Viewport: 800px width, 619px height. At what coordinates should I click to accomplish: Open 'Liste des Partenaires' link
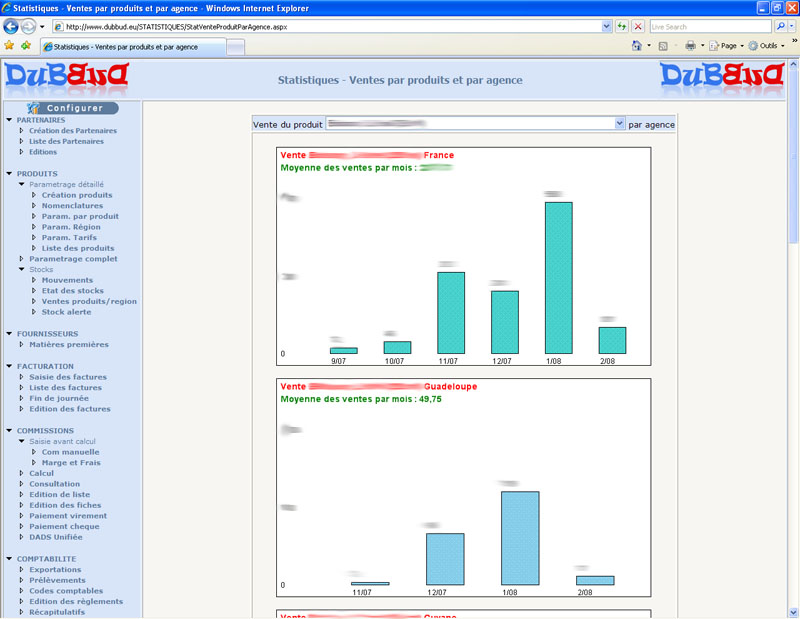coord(66,141)
